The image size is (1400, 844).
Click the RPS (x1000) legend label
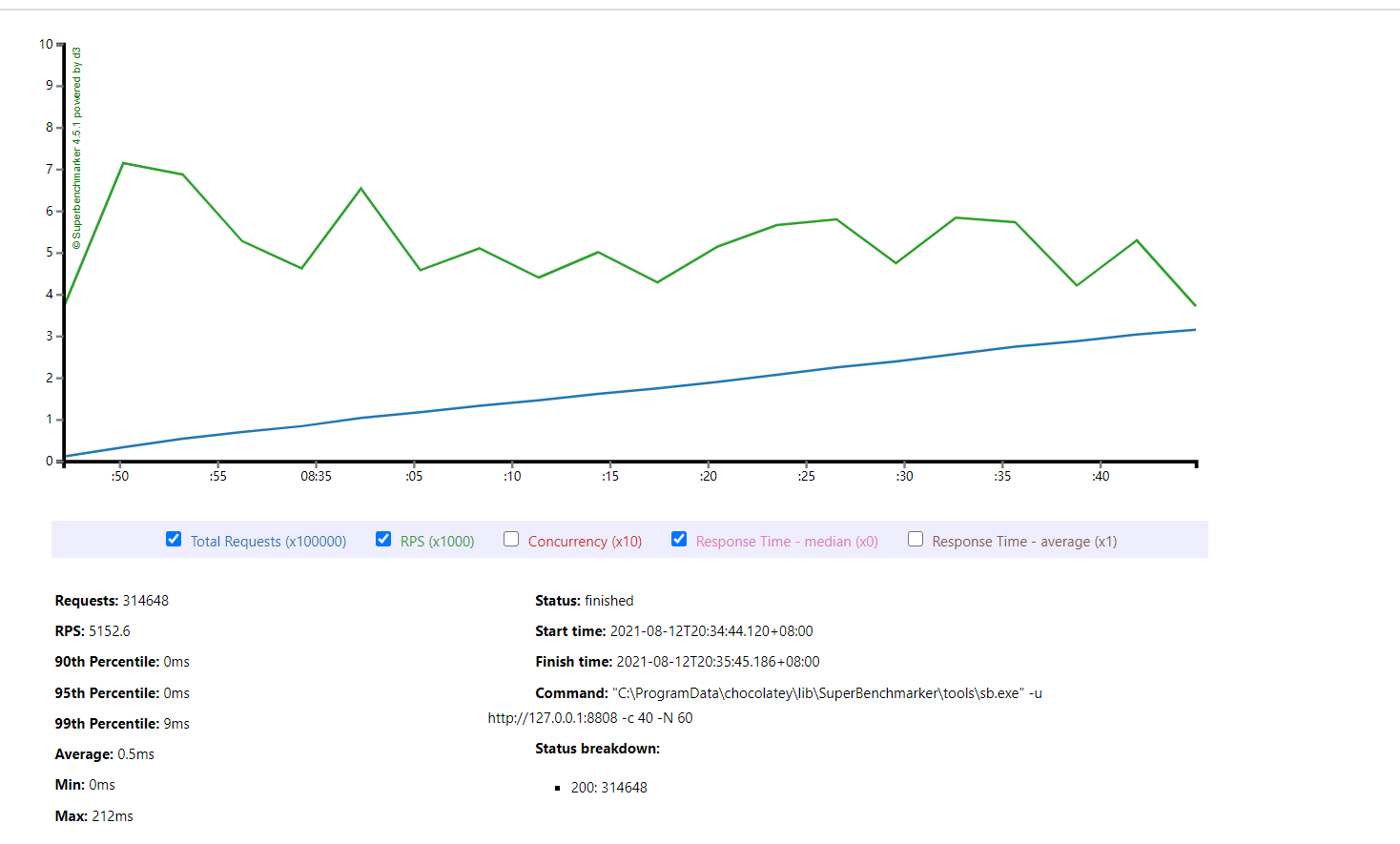point(437,542)
